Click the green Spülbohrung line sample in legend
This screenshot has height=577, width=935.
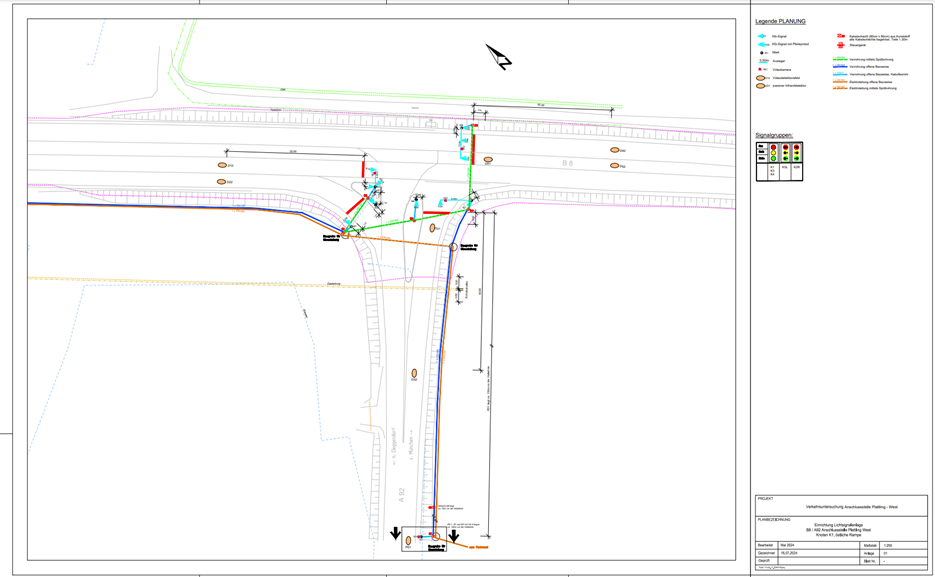[x=840, y=60]
